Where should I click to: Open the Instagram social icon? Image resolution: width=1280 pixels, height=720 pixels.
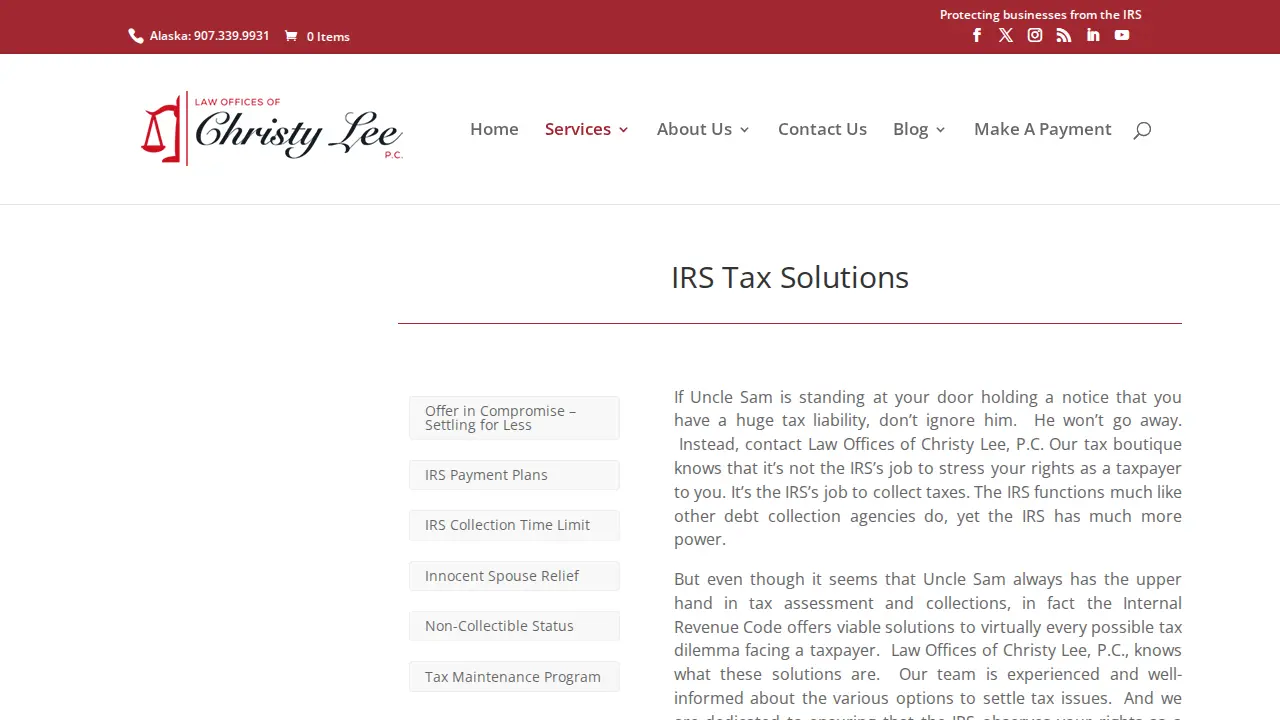click(x=1035, y=35)
